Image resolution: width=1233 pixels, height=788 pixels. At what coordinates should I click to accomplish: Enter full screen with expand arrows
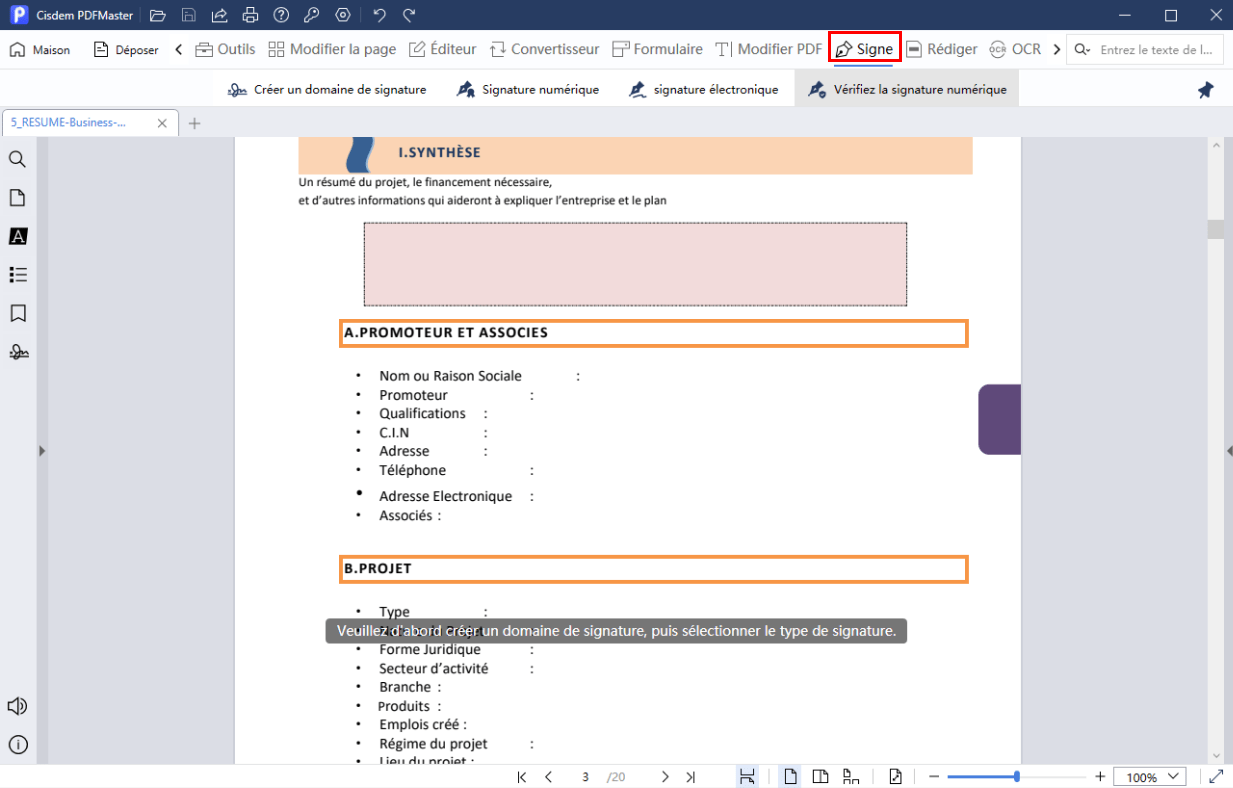pos(1216,777)
